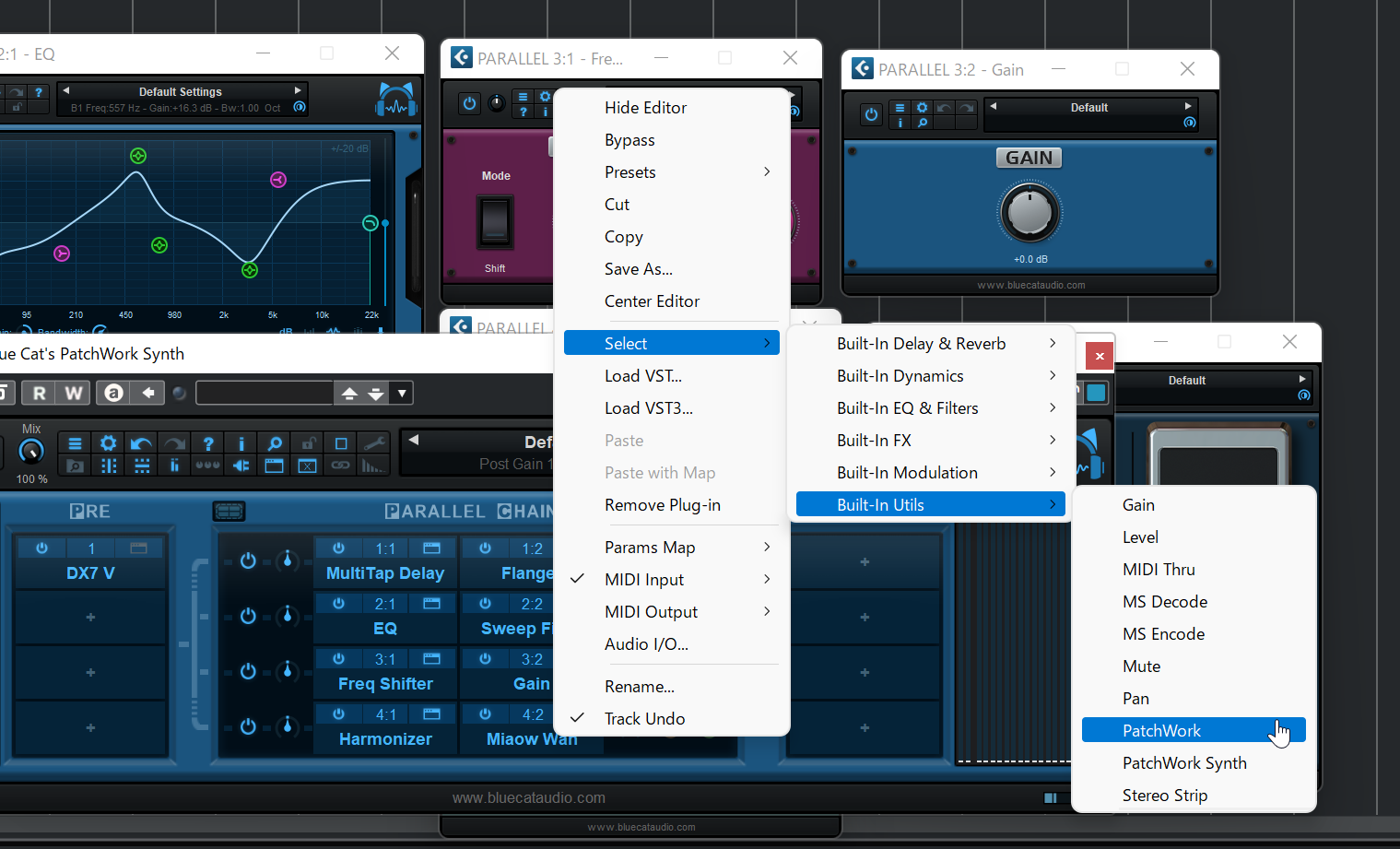Viewport: 1400px width, 849px height.
Task: Open PatchWork Synth settings gear icon
Action: pos(108,443)
